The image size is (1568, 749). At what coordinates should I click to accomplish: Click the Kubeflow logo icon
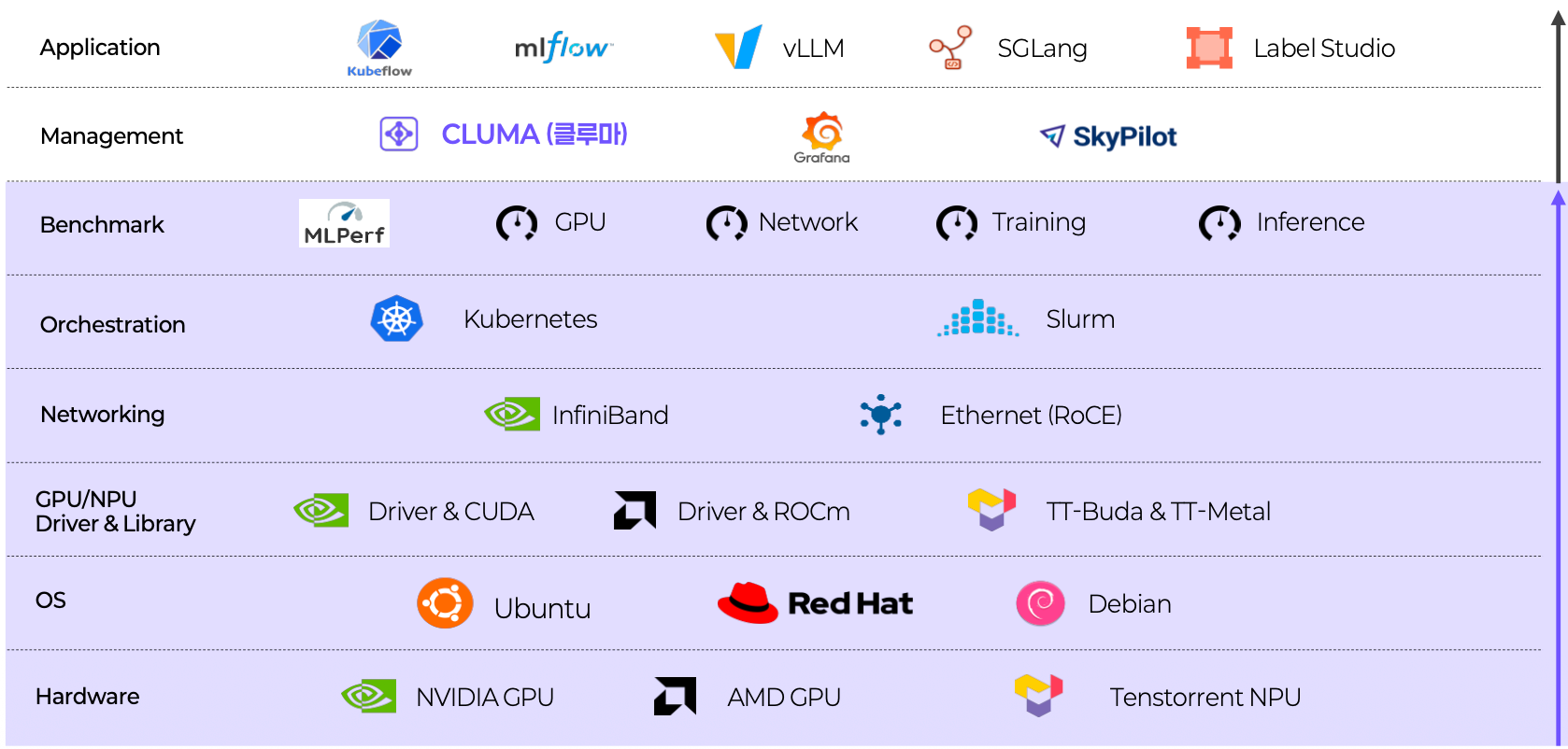pyautogui.click(x=379, y=42)
